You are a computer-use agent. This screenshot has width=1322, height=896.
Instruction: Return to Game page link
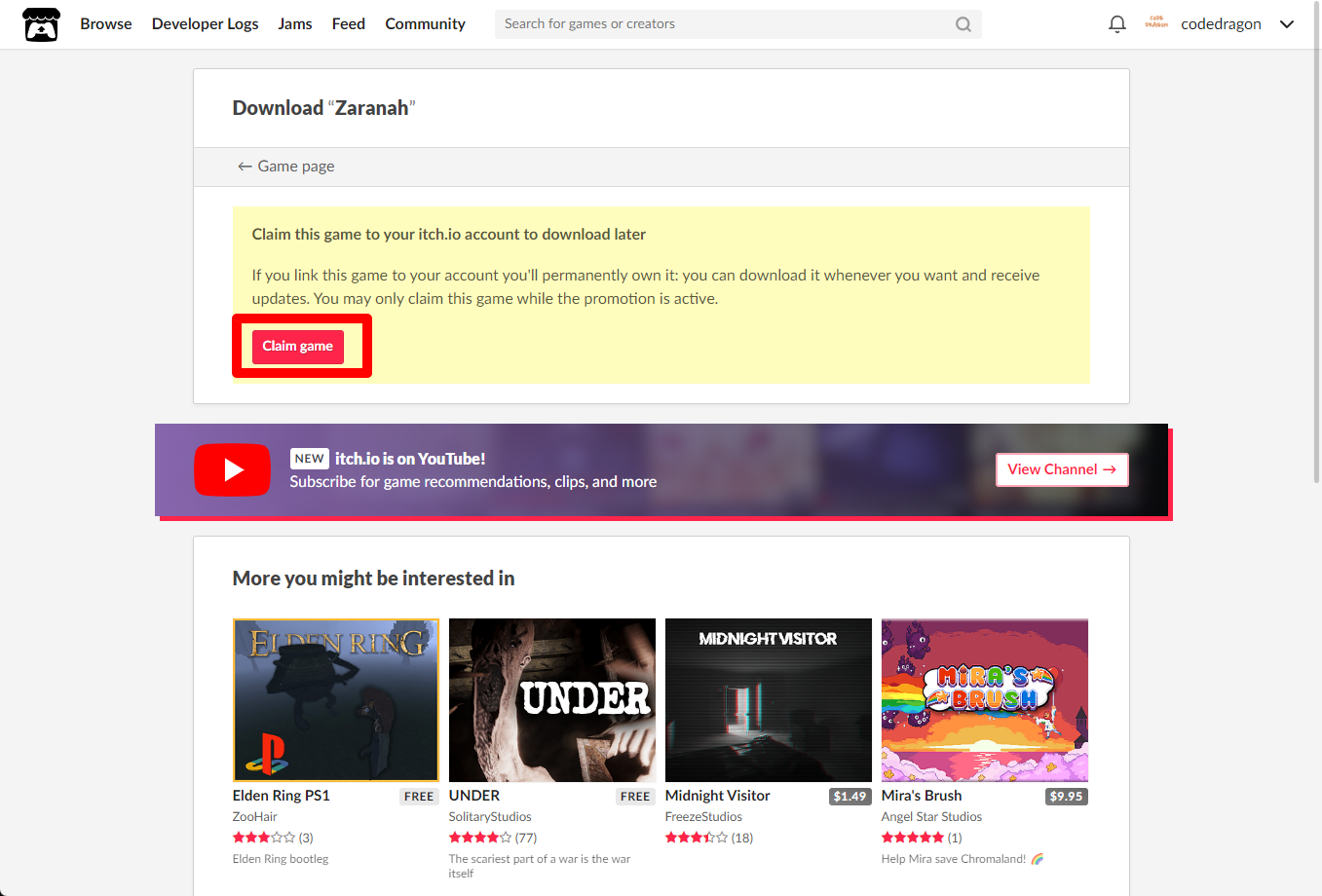pyautogui.click(x=286, y=167)
